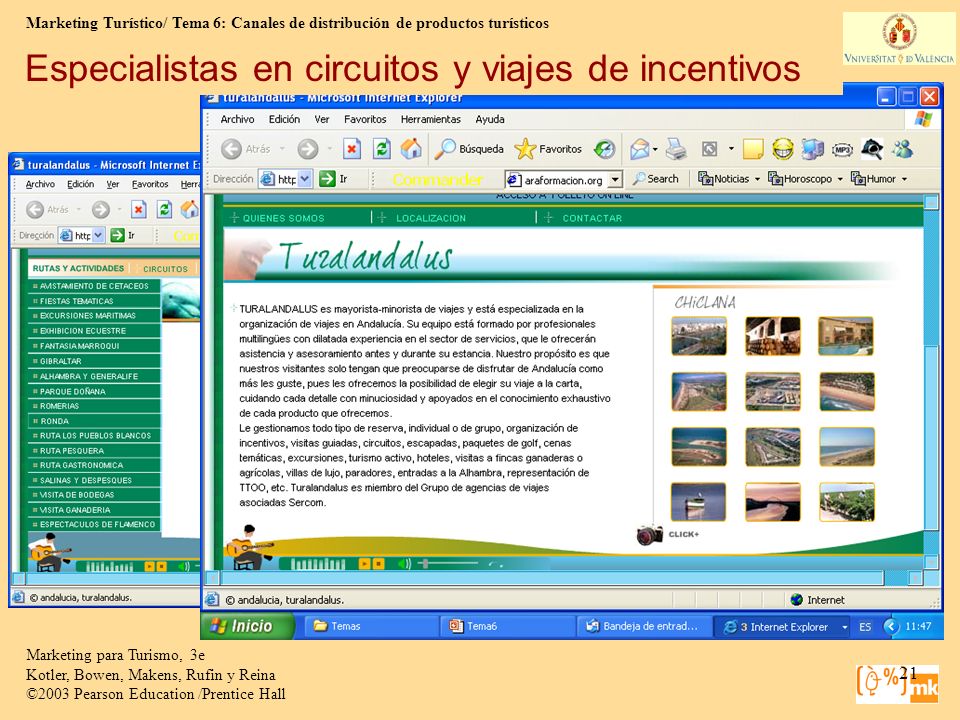Click the ES language indicator in tray

coord(864,626)
